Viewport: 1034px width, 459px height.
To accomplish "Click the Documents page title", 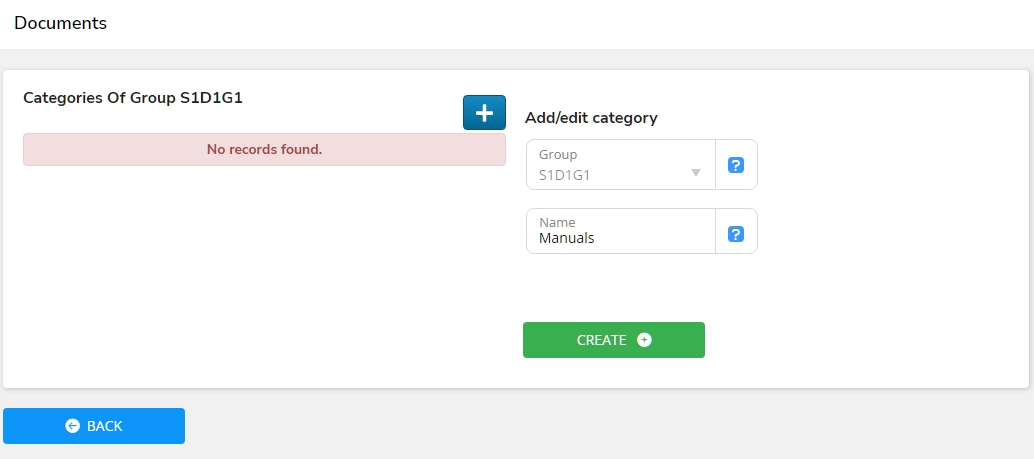I will pyautogui.click(x=60, y=23).
